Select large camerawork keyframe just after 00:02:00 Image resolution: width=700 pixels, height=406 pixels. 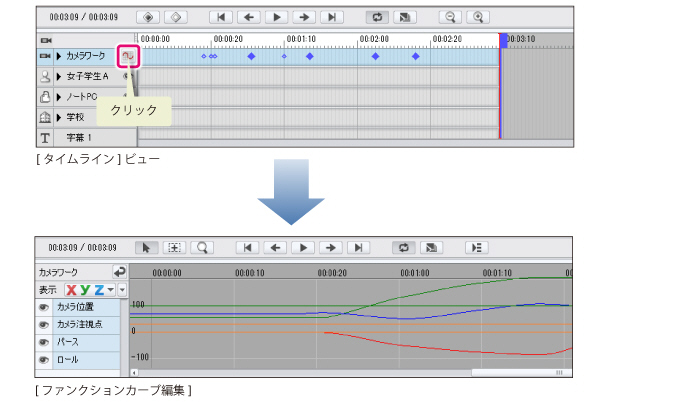(x=375, y=56)
